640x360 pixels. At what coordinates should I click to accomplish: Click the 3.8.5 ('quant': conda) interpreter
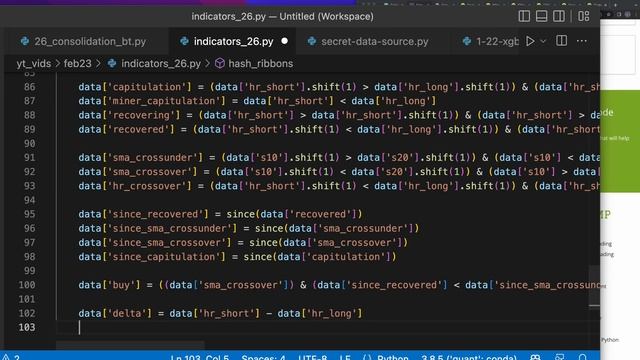[x=469, y=358]
